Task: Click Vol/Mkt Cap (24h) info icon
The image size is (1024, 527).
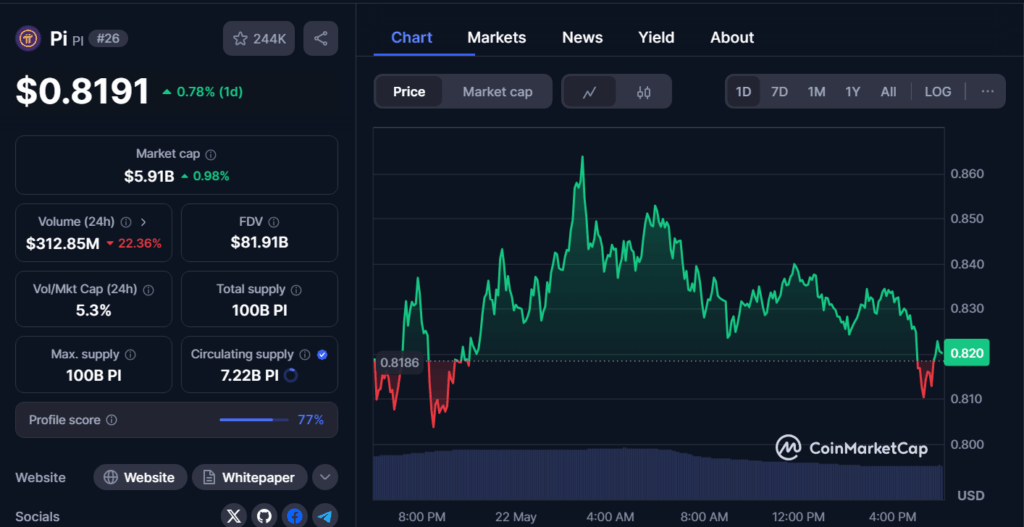Action: click(148, 289)
